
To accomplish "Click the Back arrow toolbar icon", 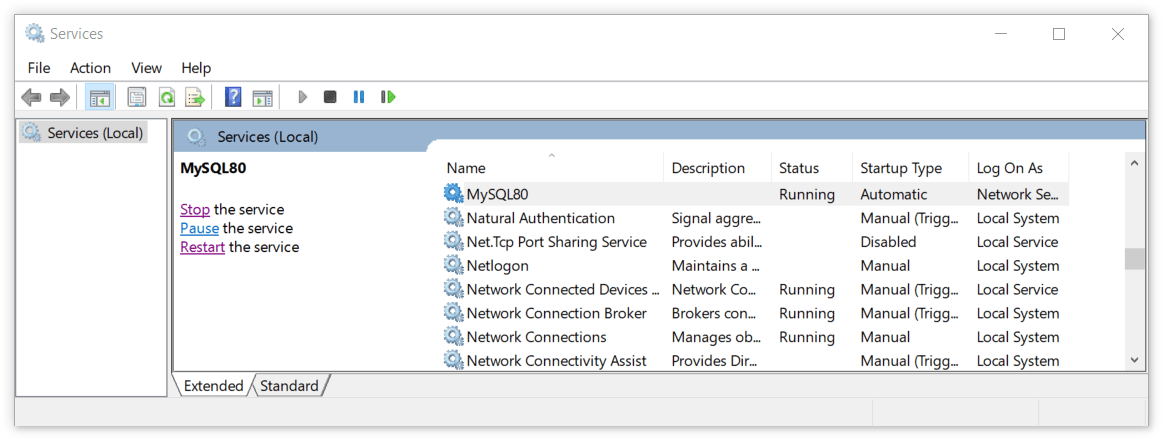I will [x=31, y=97].
